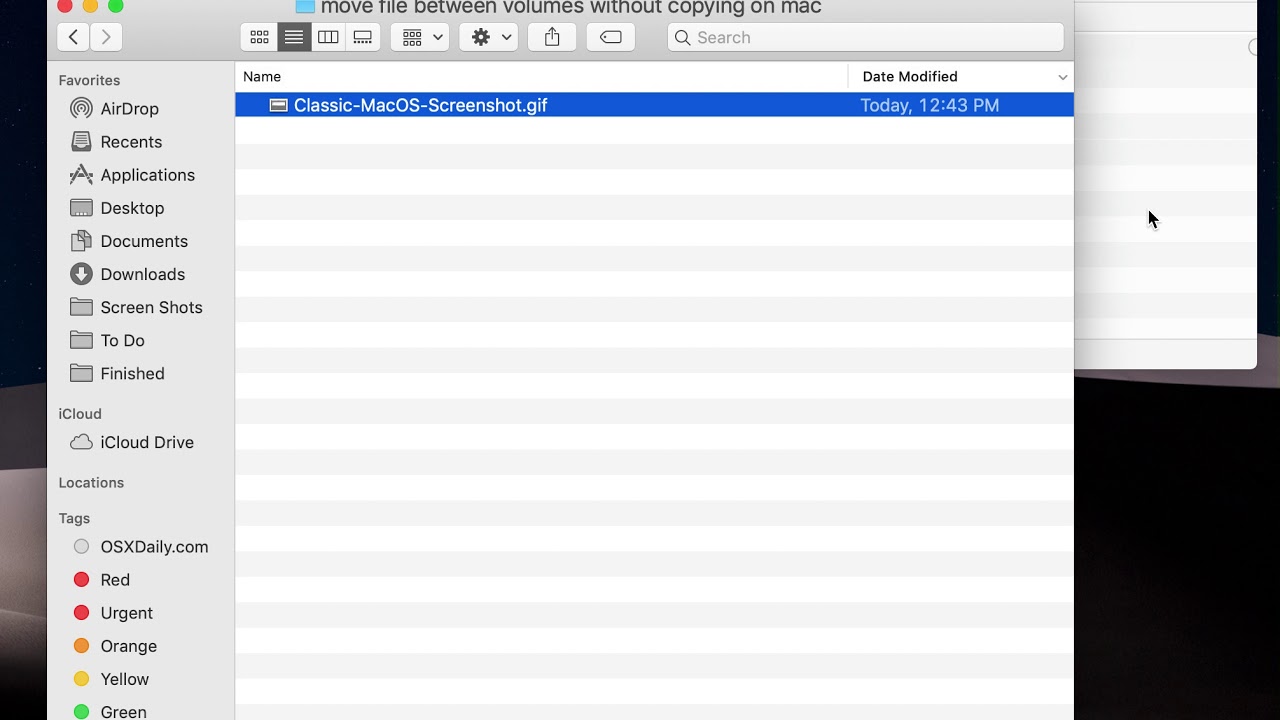Click the Documents icon

[82, 240]
